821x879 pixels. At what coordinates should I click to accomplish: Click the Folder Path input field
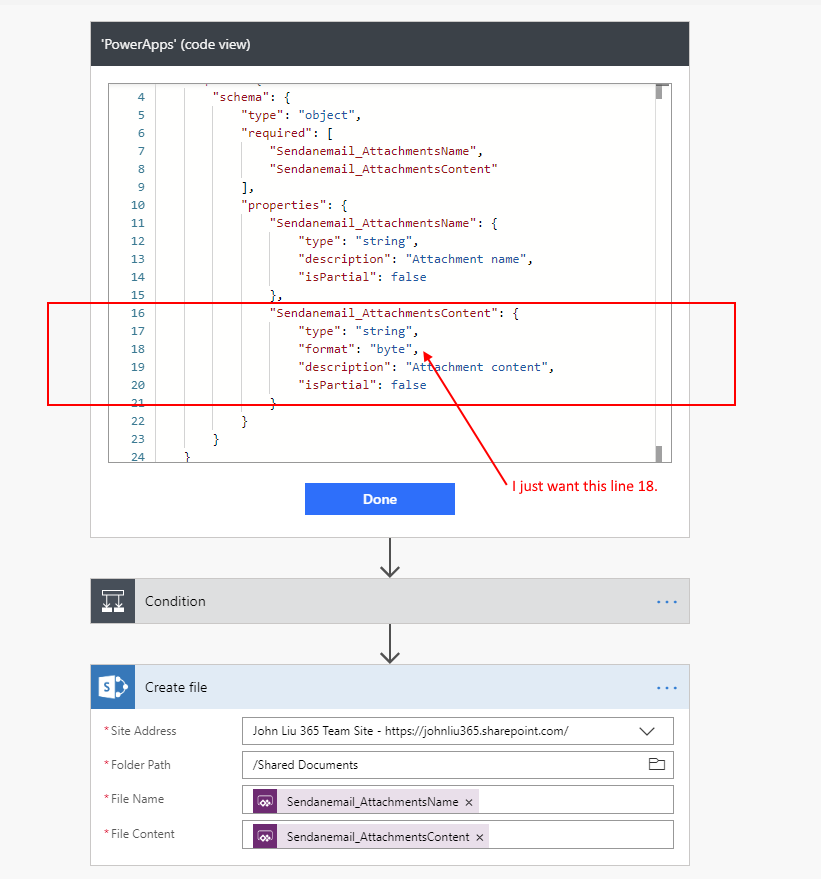click(440, 765)
